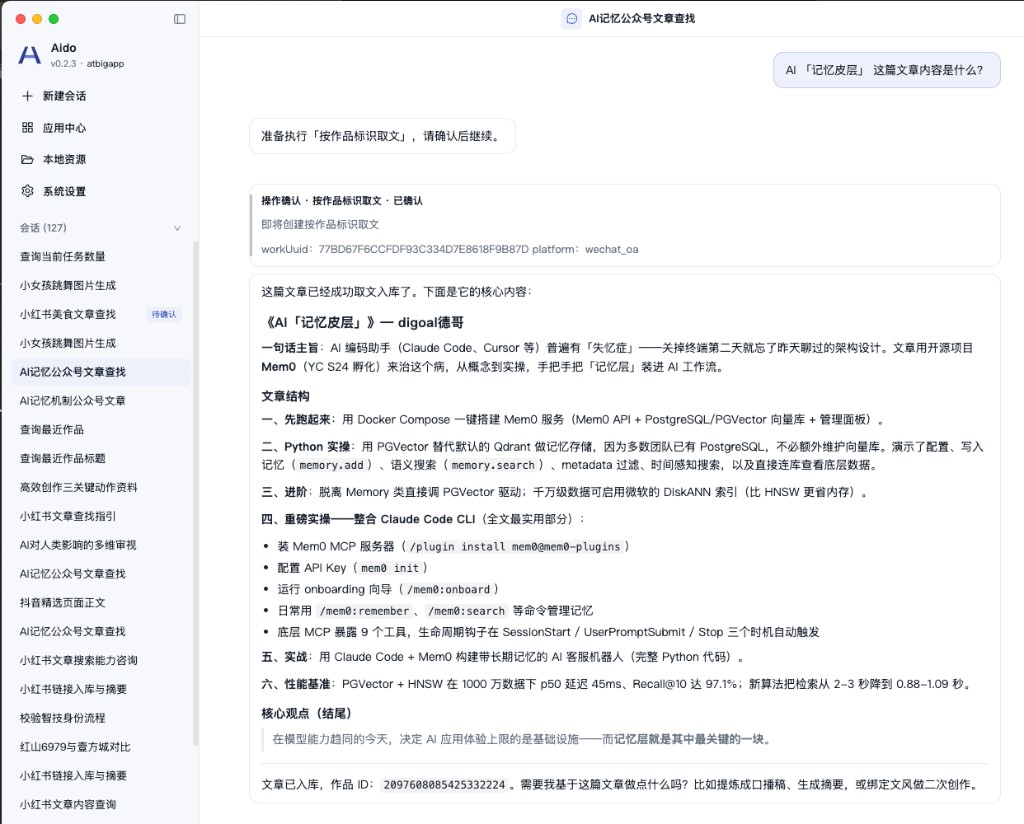Click the 准备执行「按作品标识取文」 message
The image size is (1024, 824).
pos(382,136)
